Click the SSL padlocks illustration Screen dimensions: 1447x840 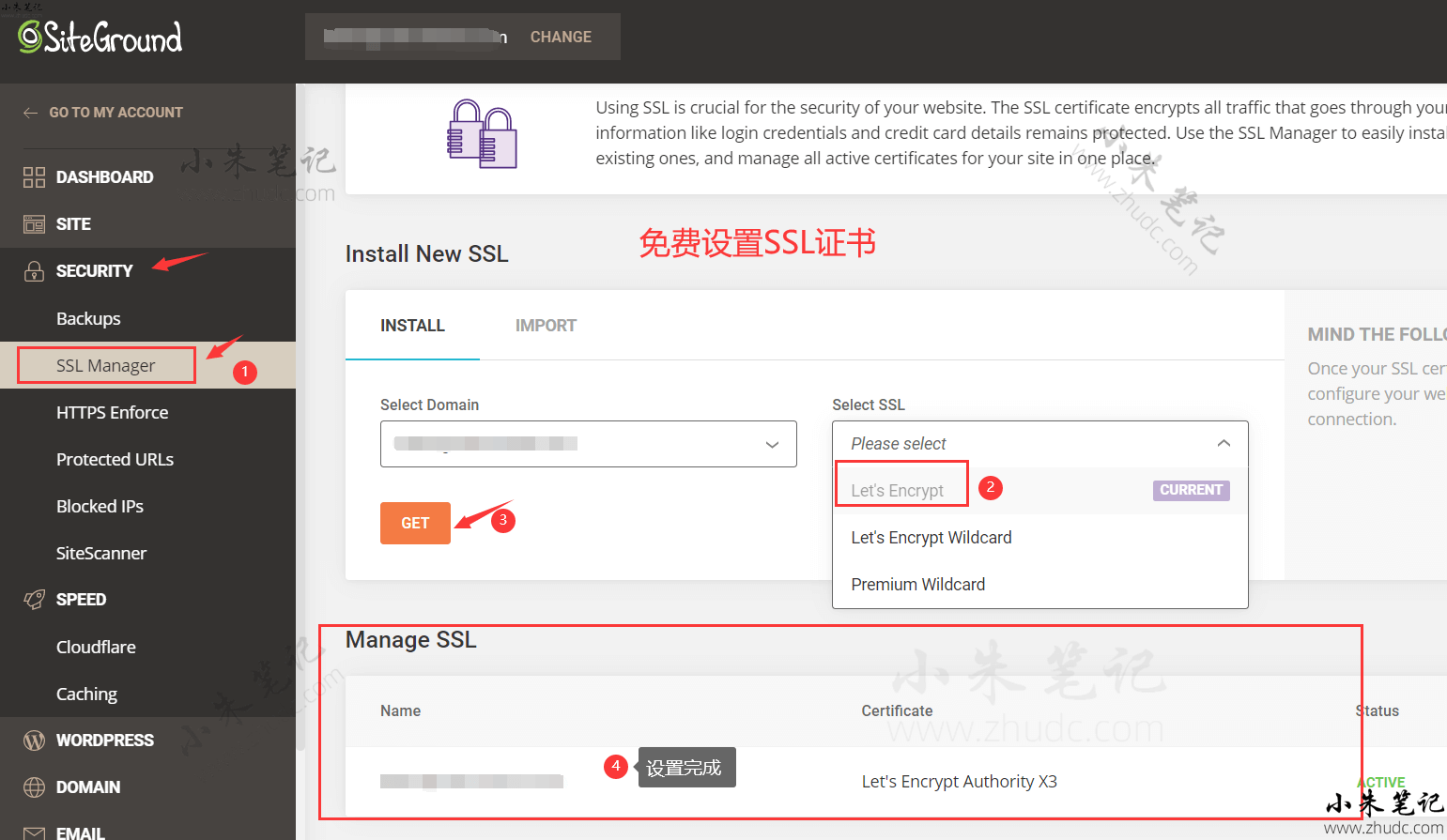point(482,134)
